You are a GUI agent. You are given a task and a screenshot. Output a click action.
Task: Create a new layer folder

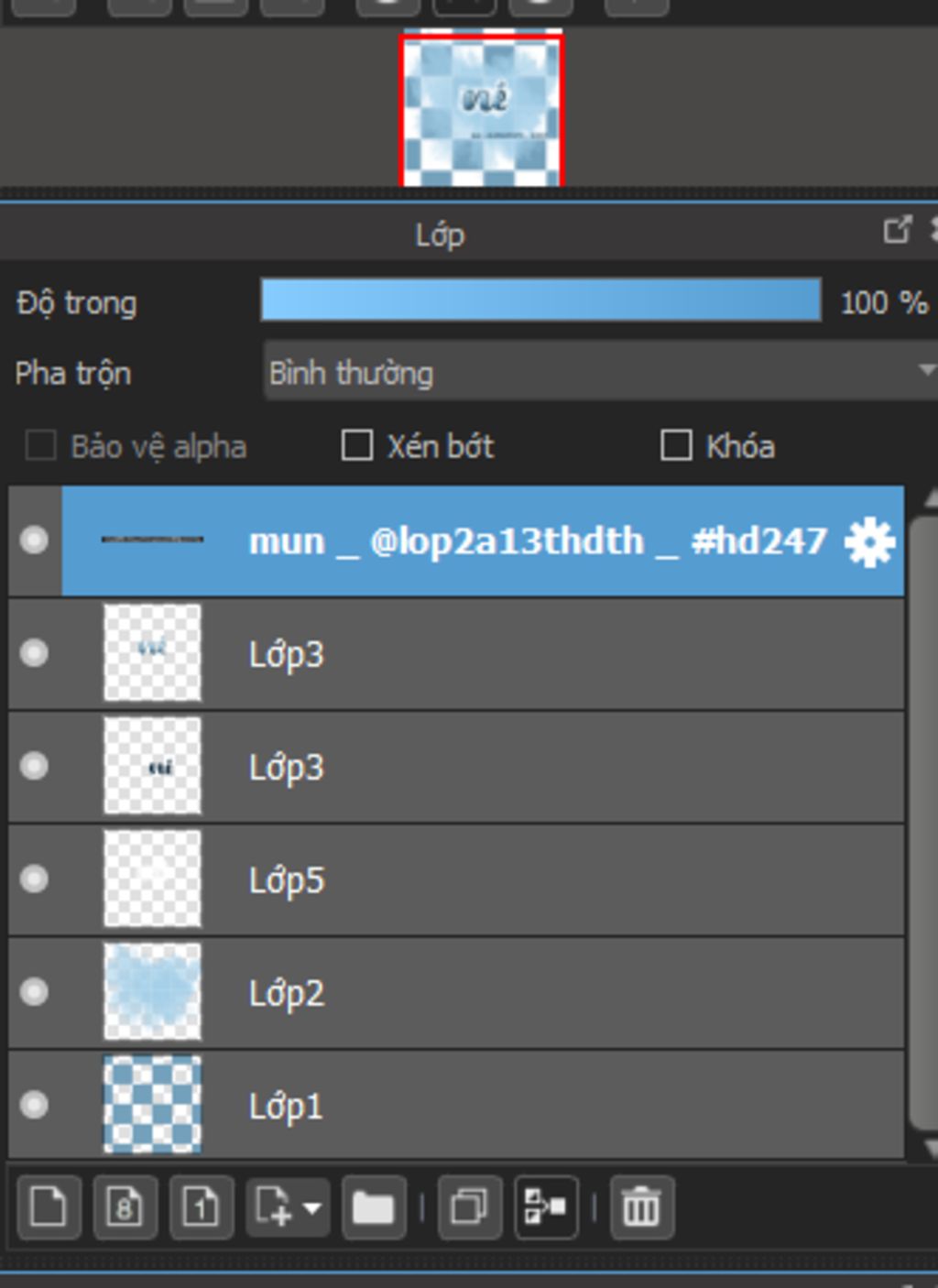(x=374, y=1207)
